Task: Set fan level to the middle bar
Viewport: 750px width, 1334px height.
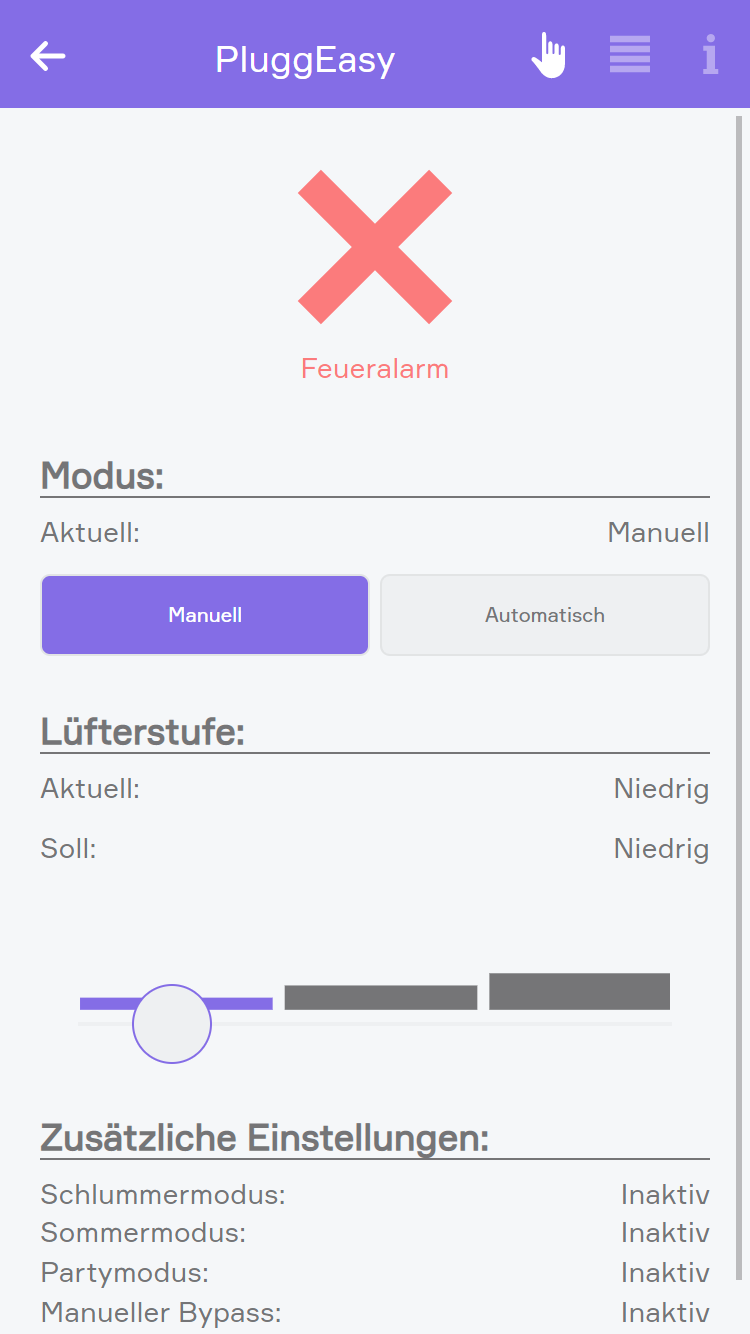Action: point(380,997)
